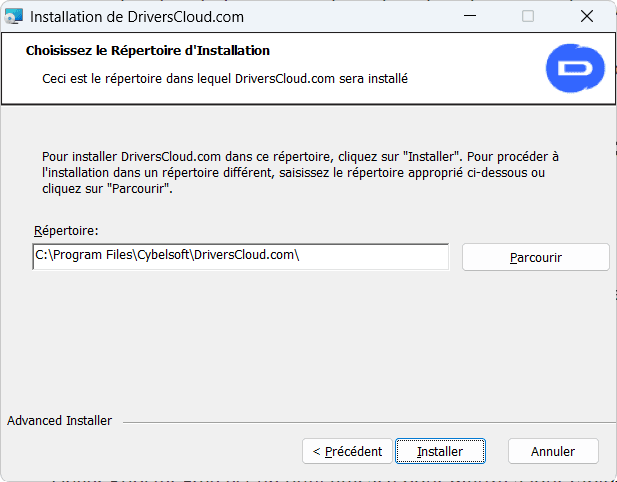
Task: Minimize the installer window
Action: pos(470,16)
